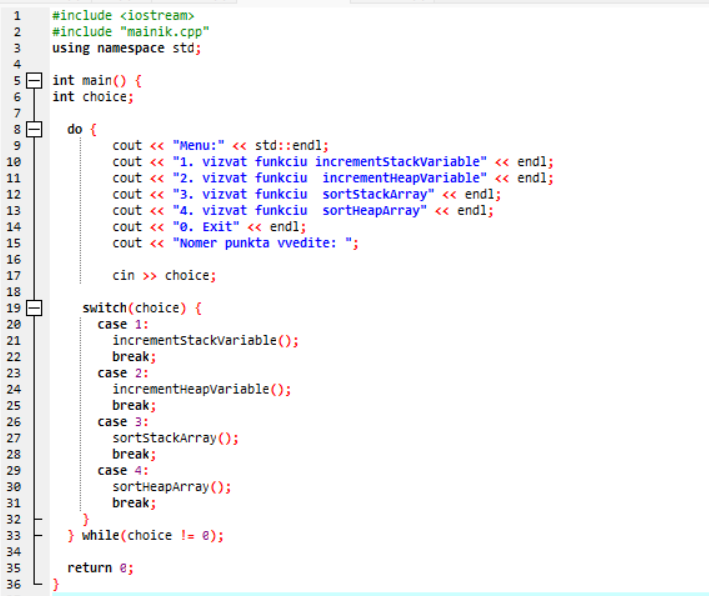709x596 pixels.
Task: Click the 'case 4:' label
Action: pyautogui.click(x=123, y=471)
